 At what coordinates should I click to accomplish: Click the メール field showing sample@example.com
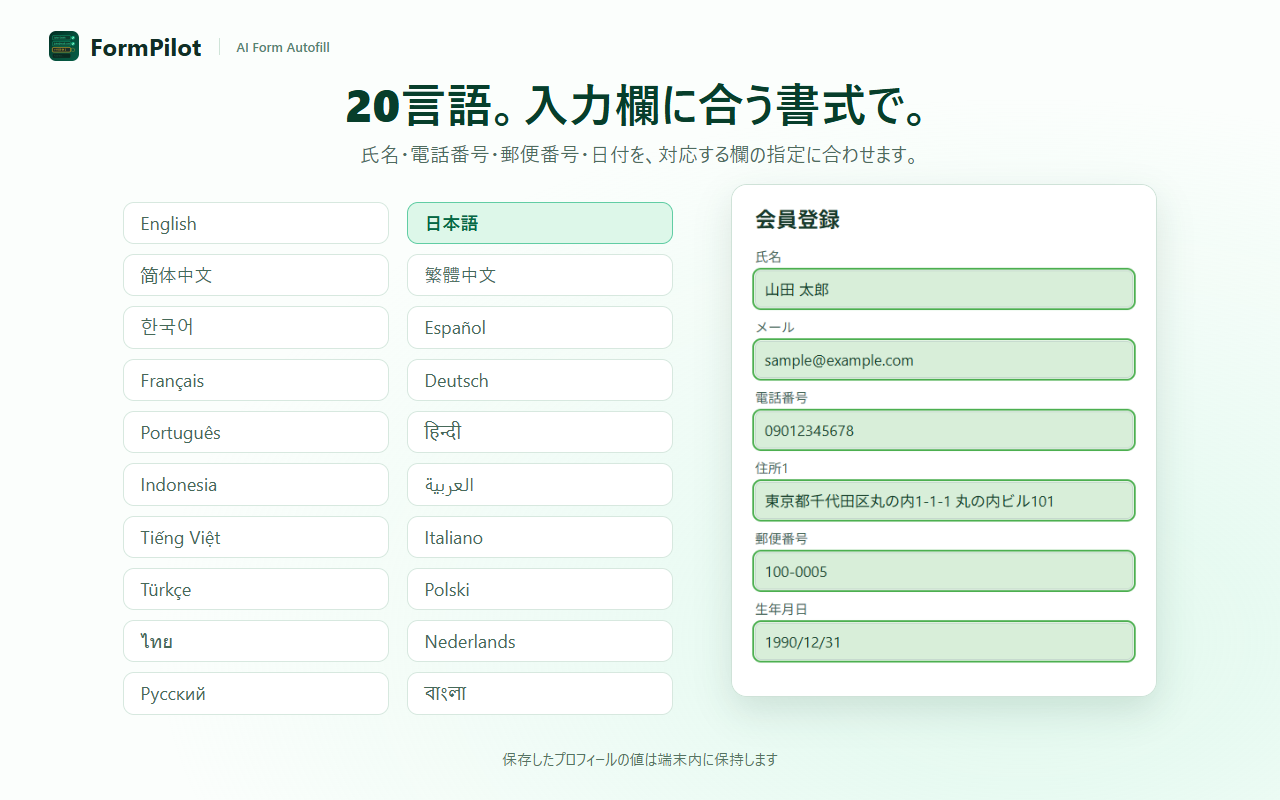[x=944, y=360]
